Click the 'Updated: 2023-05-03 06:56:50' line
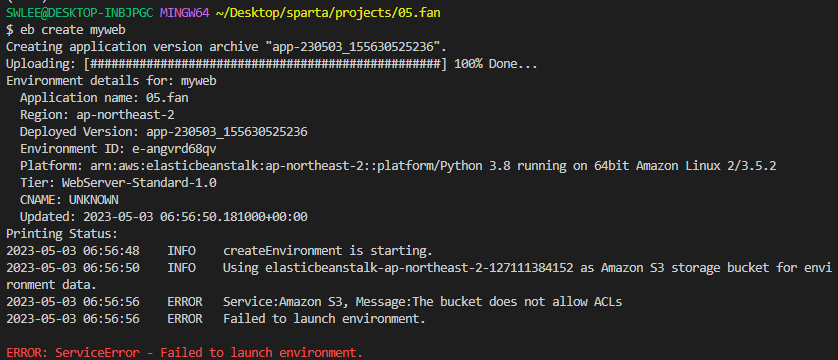The width and height of the screenshot is (838, 360). pos(164,217)
